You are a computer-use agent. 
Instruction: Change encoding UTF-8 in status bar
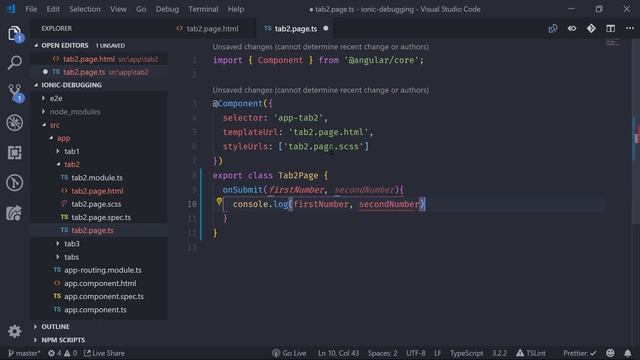[416, 353]
